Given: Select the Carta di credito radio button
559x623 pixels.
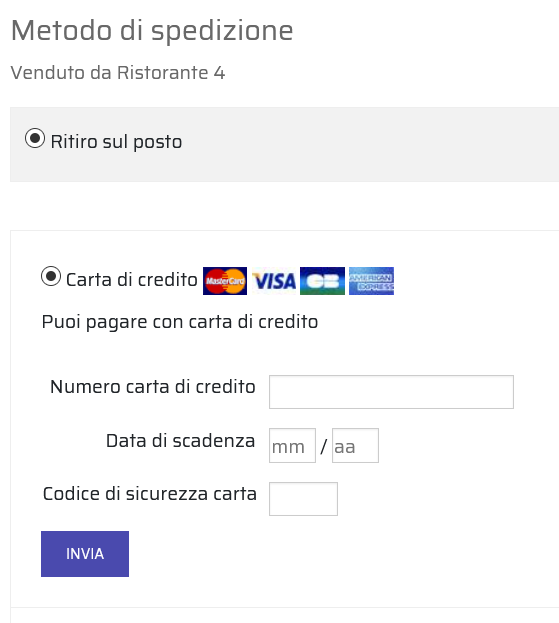Looking at the screenshot, I should (x=51, y=276).
